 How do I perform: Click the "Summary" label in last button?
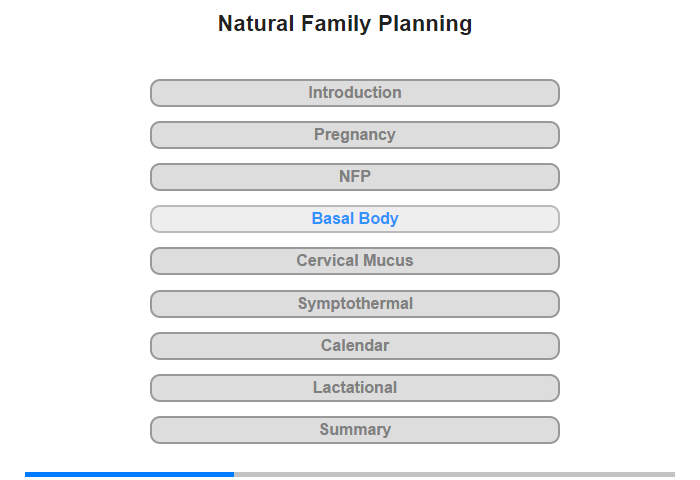tap(355, 430)
